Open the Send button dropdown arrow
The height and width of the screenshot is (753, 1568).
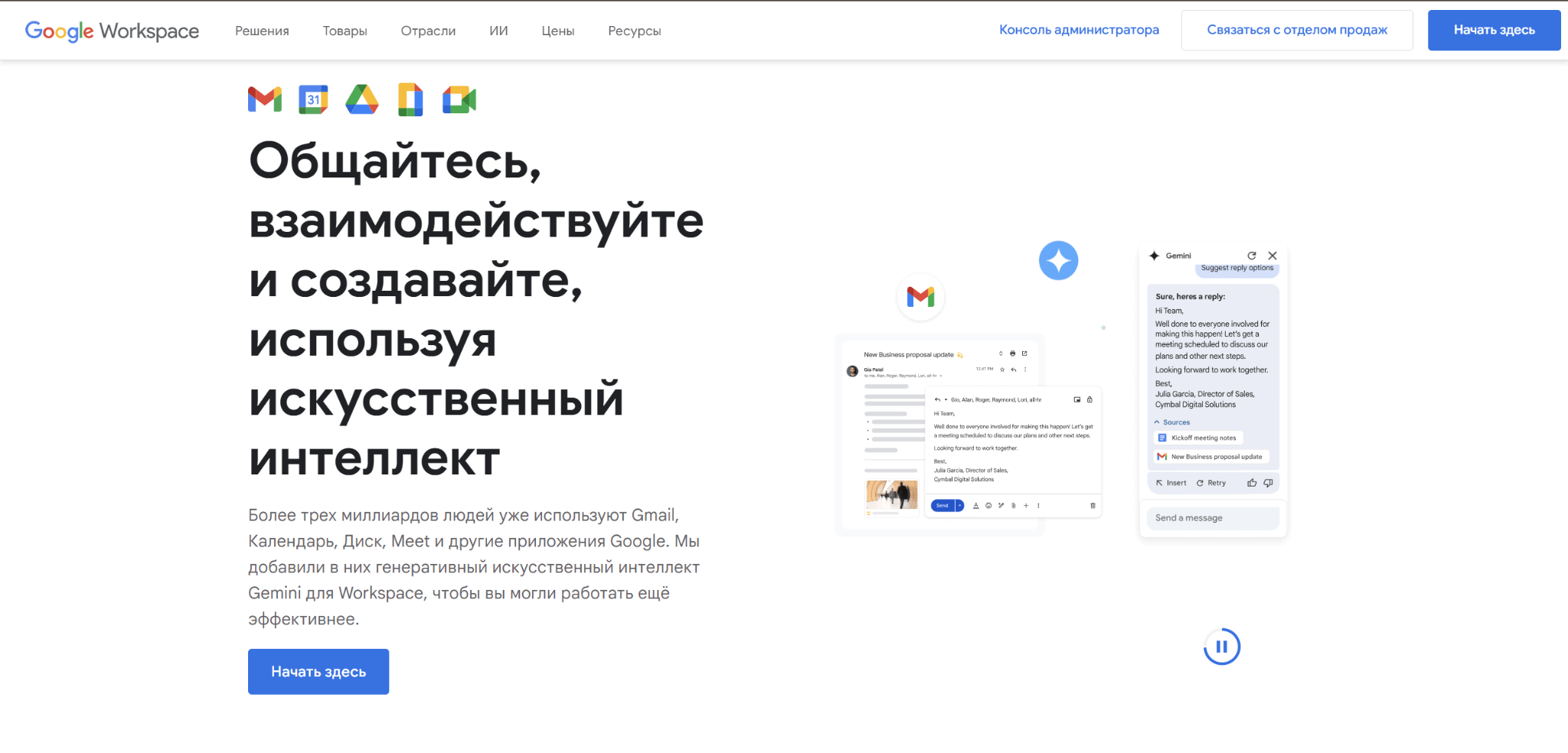click(x=959, y=506)
